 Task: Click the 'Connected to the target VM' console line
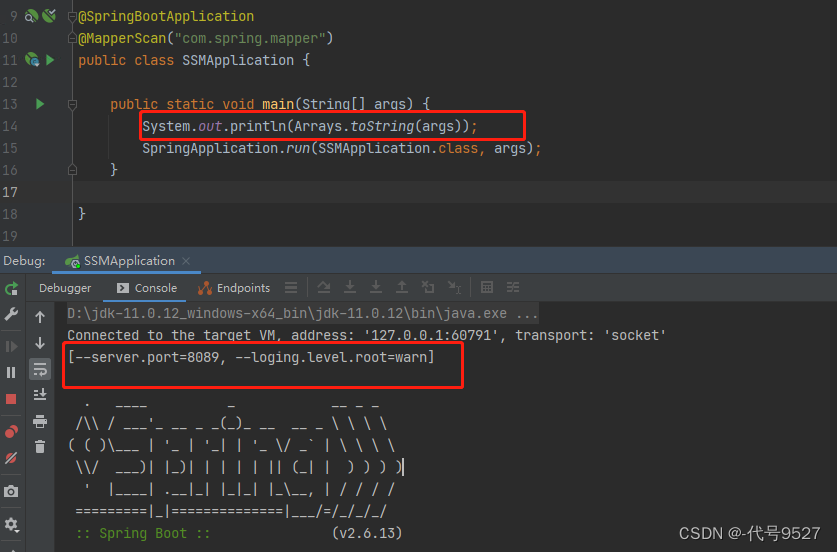pos(366,335)
